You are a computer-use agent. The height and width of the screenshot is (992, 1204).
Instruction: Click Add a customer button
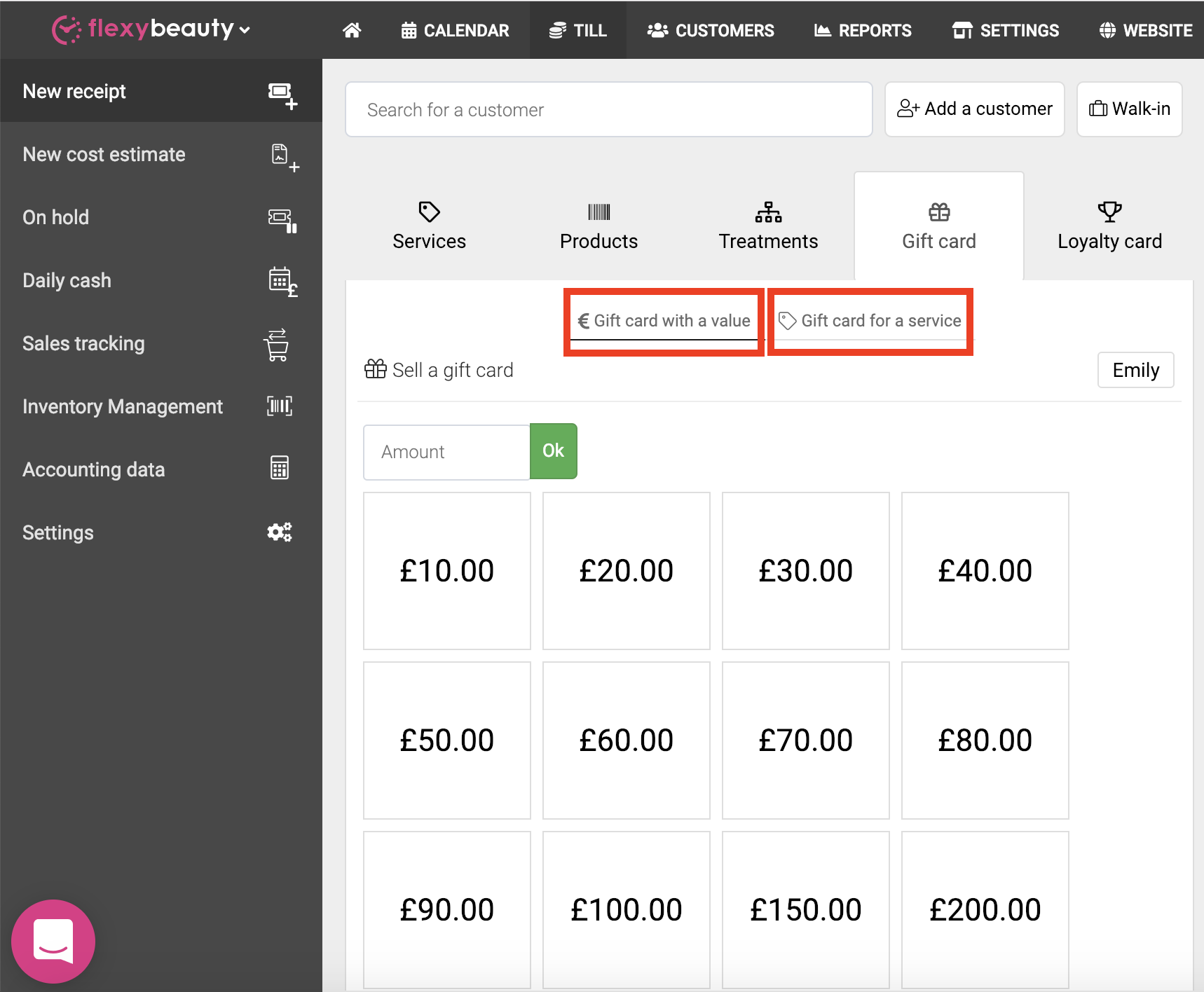pos(975,109)
